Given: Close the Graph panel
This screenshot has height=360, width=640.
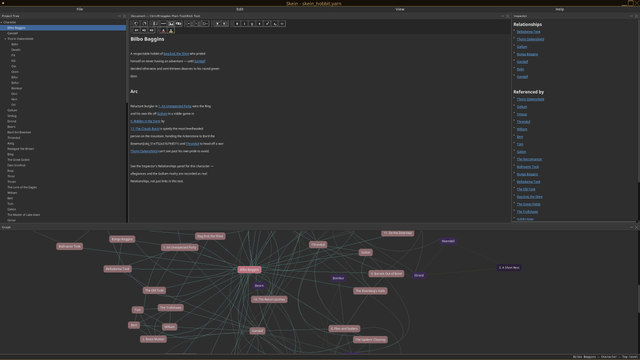Looking at the screenshot, I should coord(636,227).
